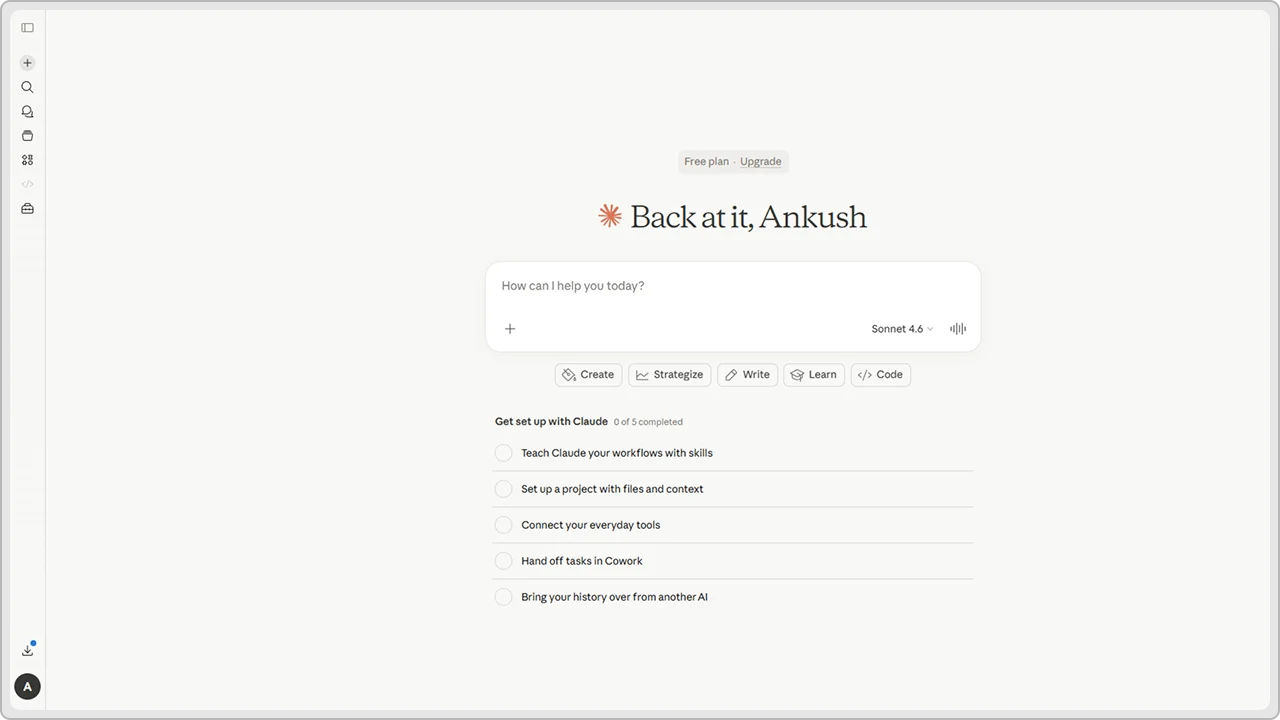1280x720 pixels.
Task: Check circle for Hand off tasks in Cowork
Action: pos(503,561)
